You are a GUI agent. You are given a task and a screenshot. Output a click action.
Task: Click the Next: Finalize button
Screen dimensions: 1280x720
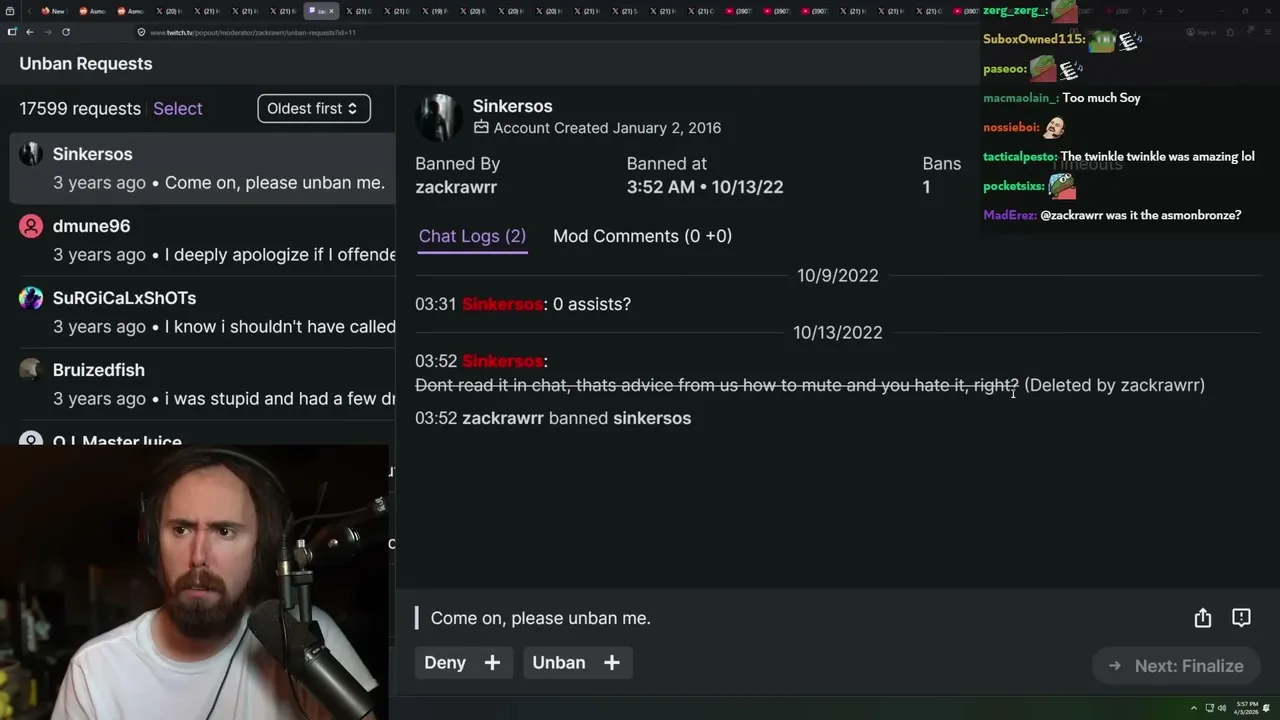point(1175,666)
